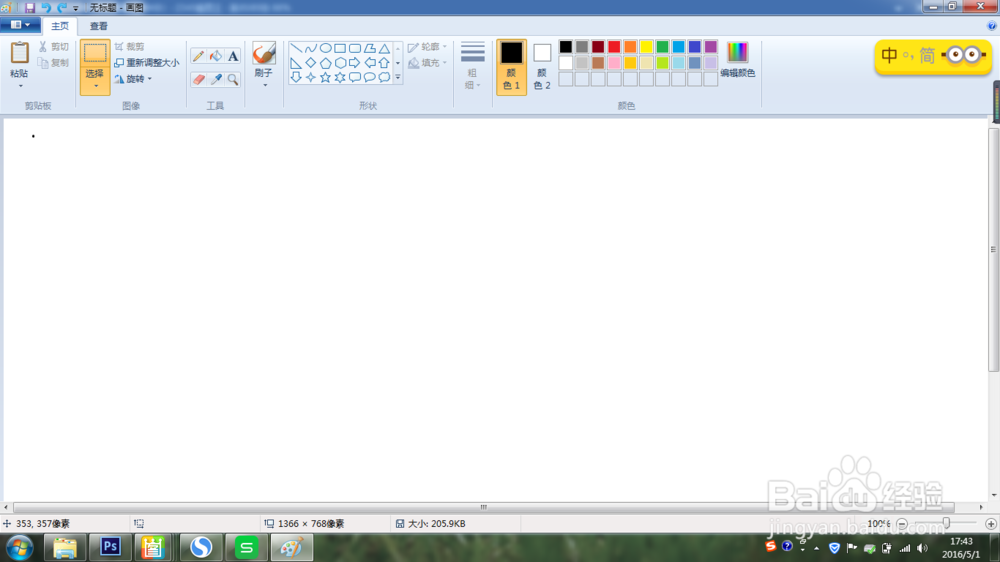Open Paint help question mark icon

[992, 26]
